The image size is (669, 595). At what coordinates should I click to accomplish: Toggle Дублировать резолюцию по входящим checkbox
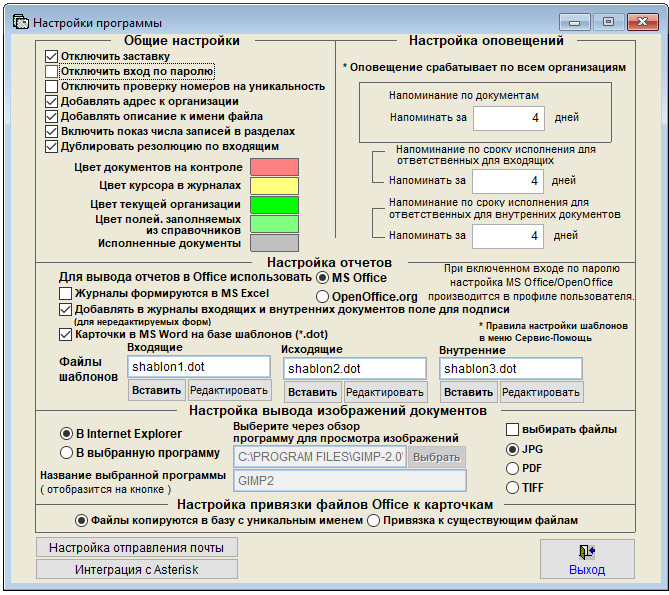pyautogui.click(x=51, y=146)
